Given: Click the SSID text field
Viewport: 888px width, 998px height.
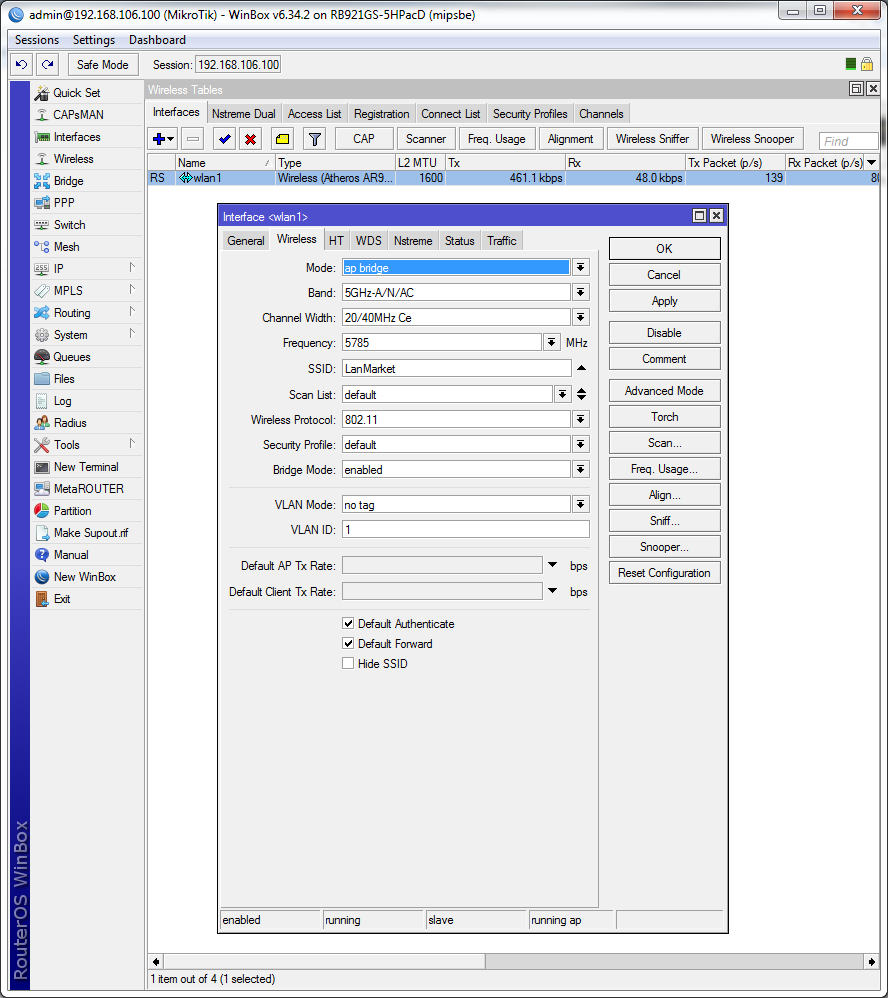Looking at the screenshot, I should point(456,369).
